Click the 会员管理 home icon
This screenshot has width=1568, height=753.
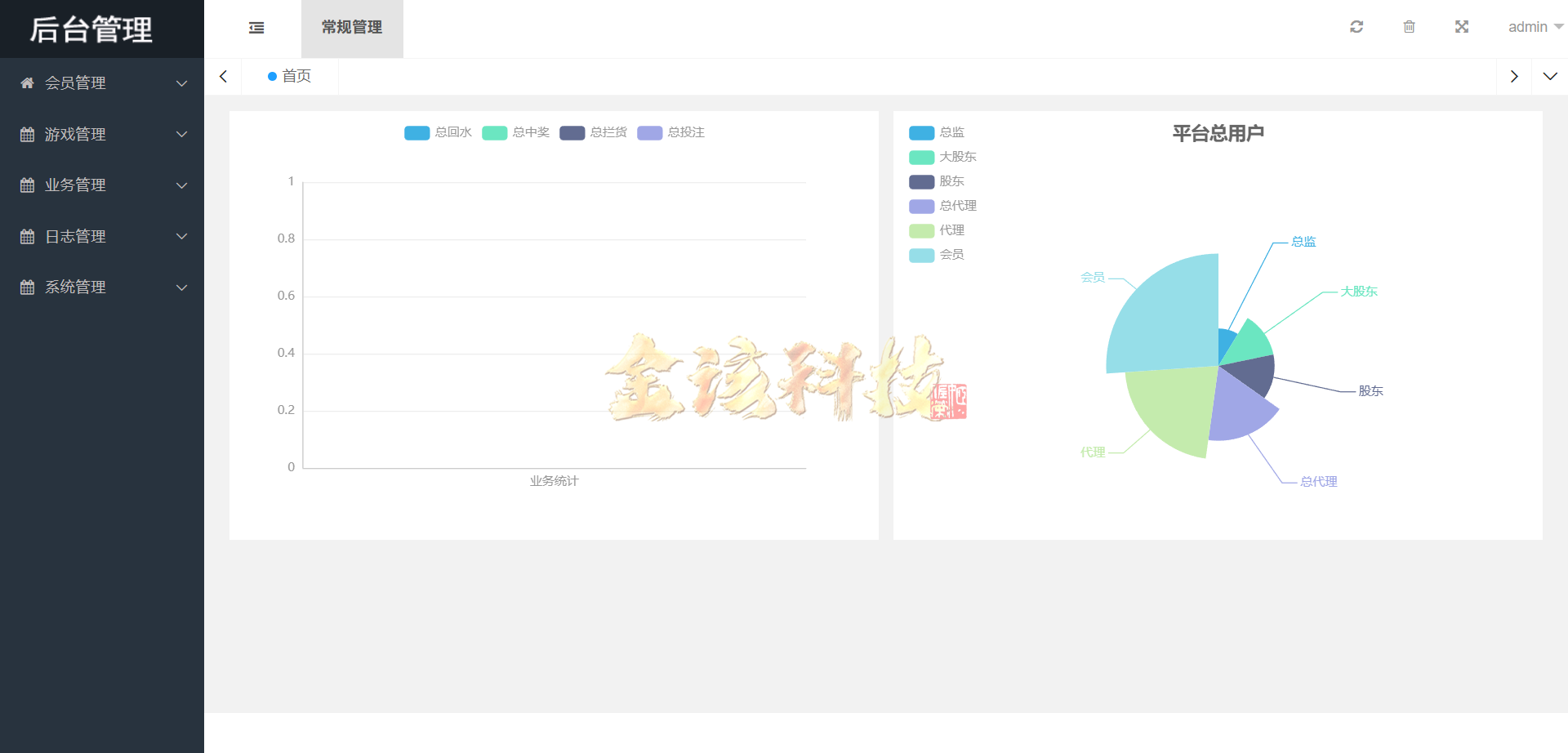pyautogui.click(x=25, y=82)
